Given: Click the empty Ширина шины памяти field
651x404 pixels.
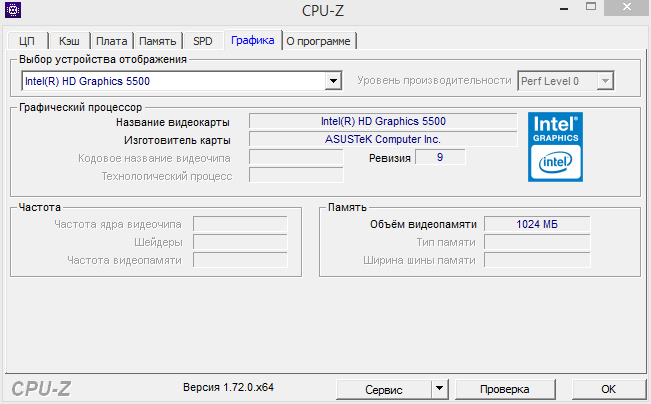Looking at the screenshot, I should [537, 260].
